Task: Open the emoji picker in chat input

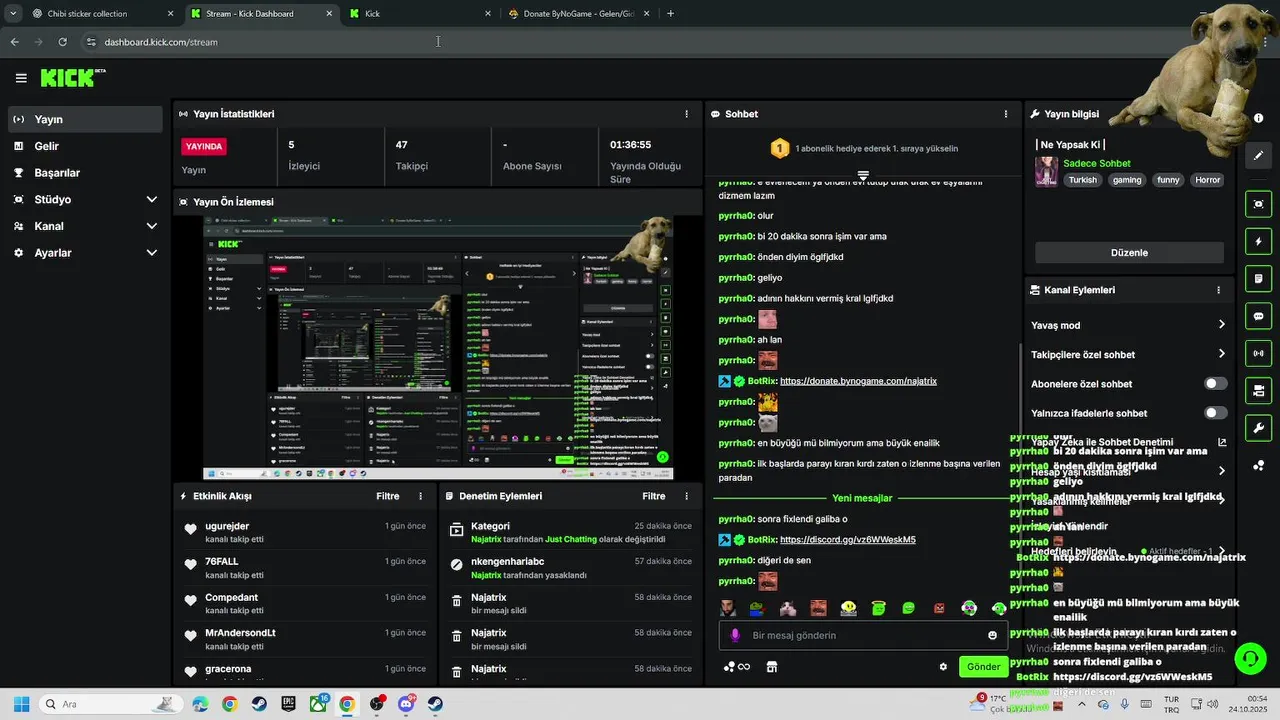Action: pos(992,635)
